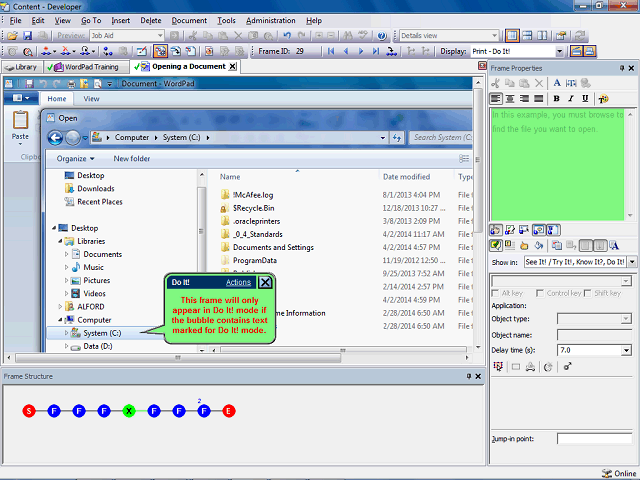The width and height of the screenshot is (640, 480).
Task: Click the Actions link in the bubble
Action: click(x=238, y=282)
